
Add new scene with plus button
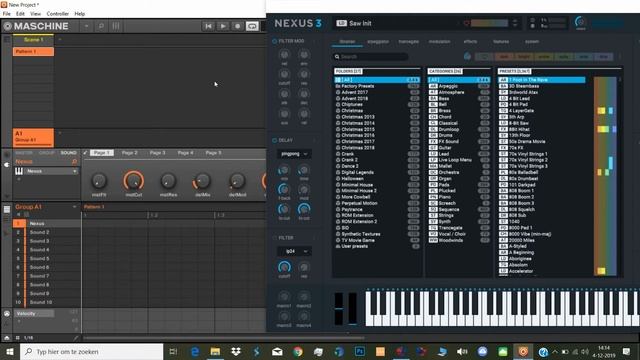pyautogui.click(x=60, y=40)
